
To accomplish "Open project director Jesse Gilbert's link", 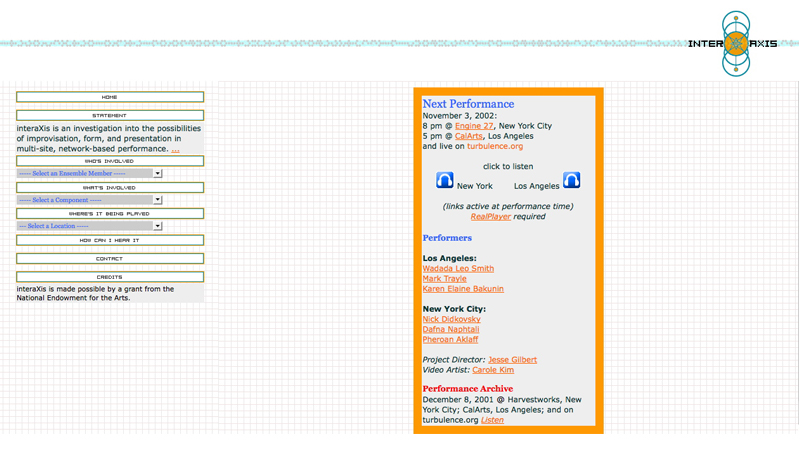I will click(x=512, y=360).
